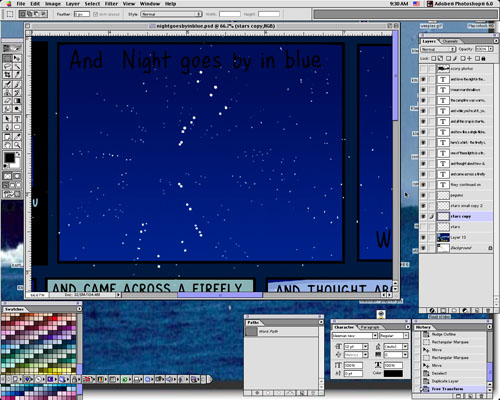Open the leading (Auto) dropdown
500x400 pixels.
[x=405, y=347]
